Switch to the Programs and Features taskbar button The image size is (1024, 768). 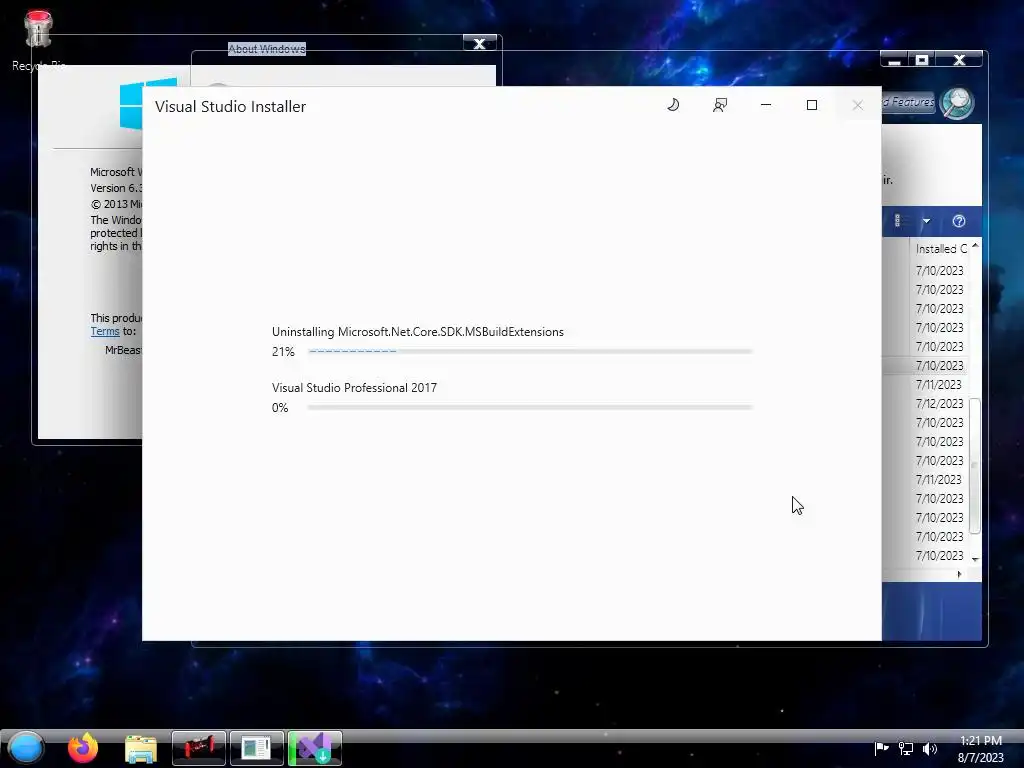coord(257,748)
